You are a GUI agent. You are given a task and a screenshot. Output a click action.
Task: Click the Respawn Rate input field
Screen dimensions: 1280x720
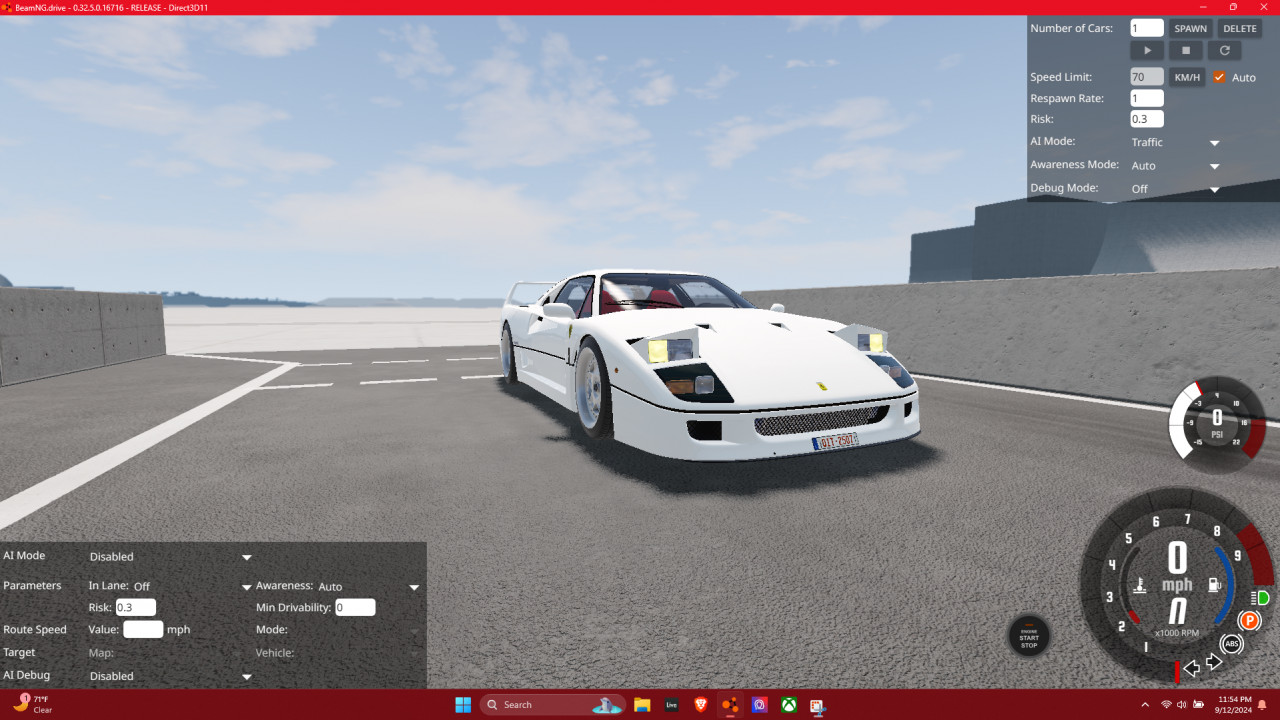[x=1147, y=98]
